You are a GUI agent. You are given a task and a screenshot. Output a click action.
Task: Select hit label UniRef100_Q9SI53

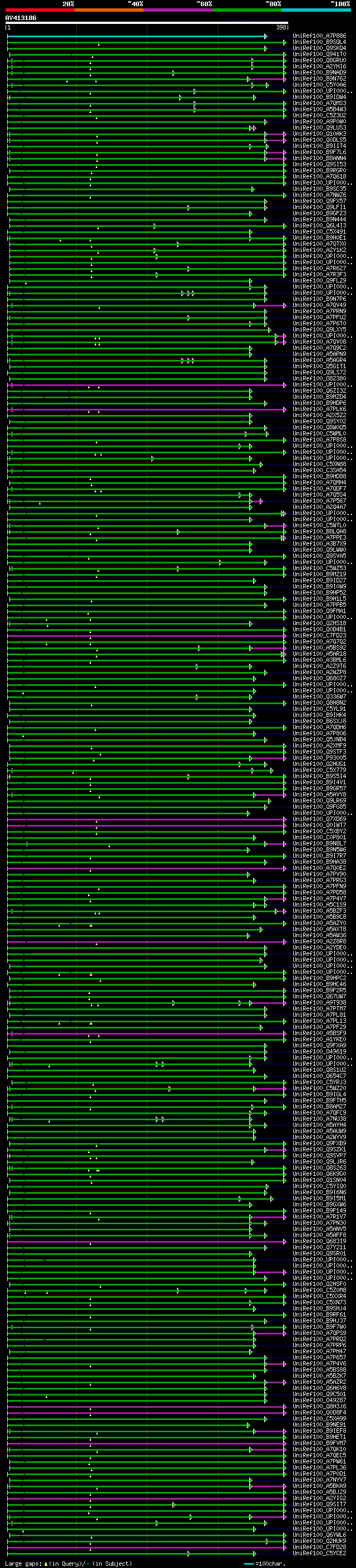pyautogui.click(x=319, y=164)
